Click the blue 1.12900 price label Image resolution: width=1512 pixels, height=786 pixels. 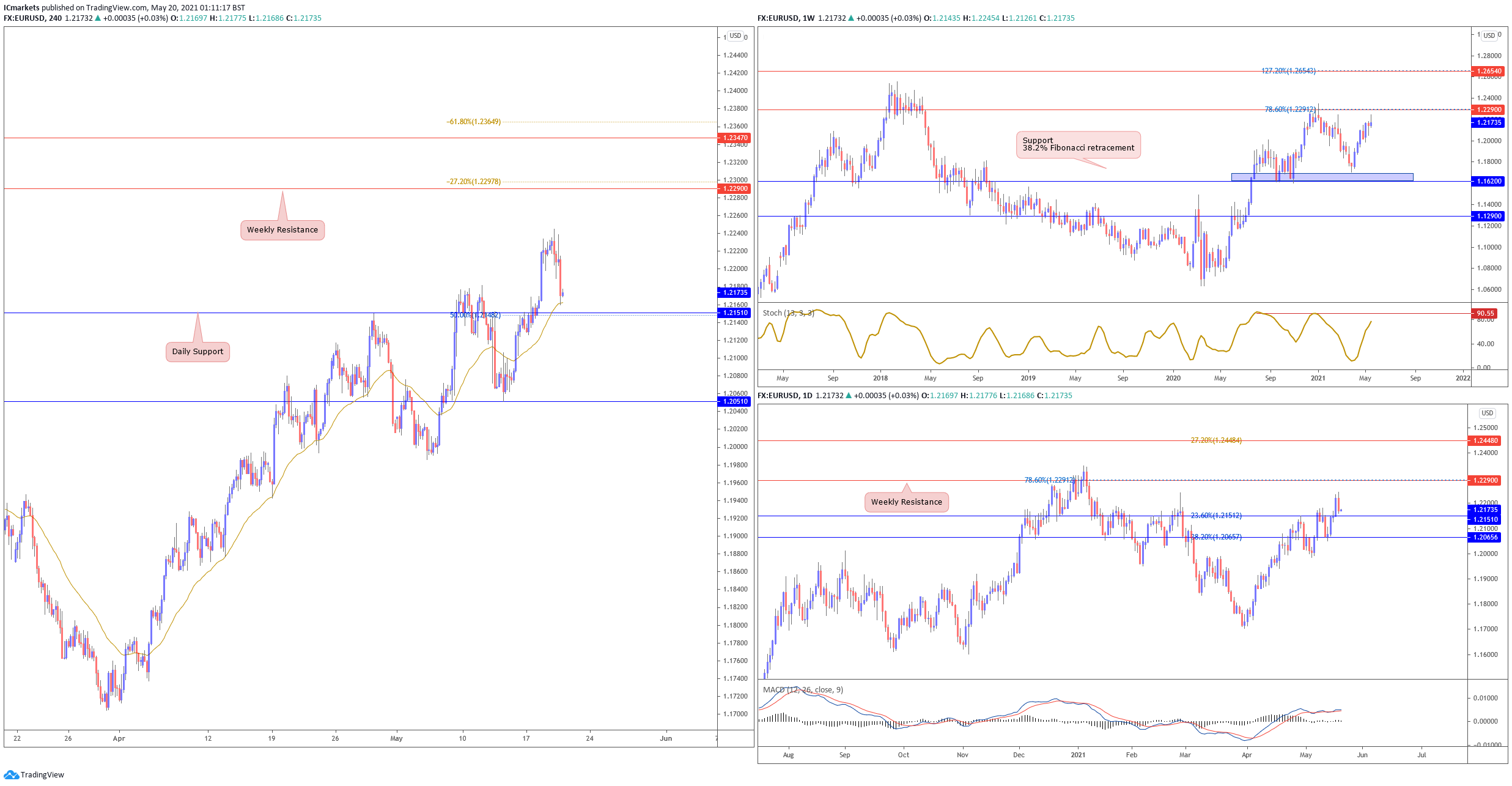tap(1489, 217)
